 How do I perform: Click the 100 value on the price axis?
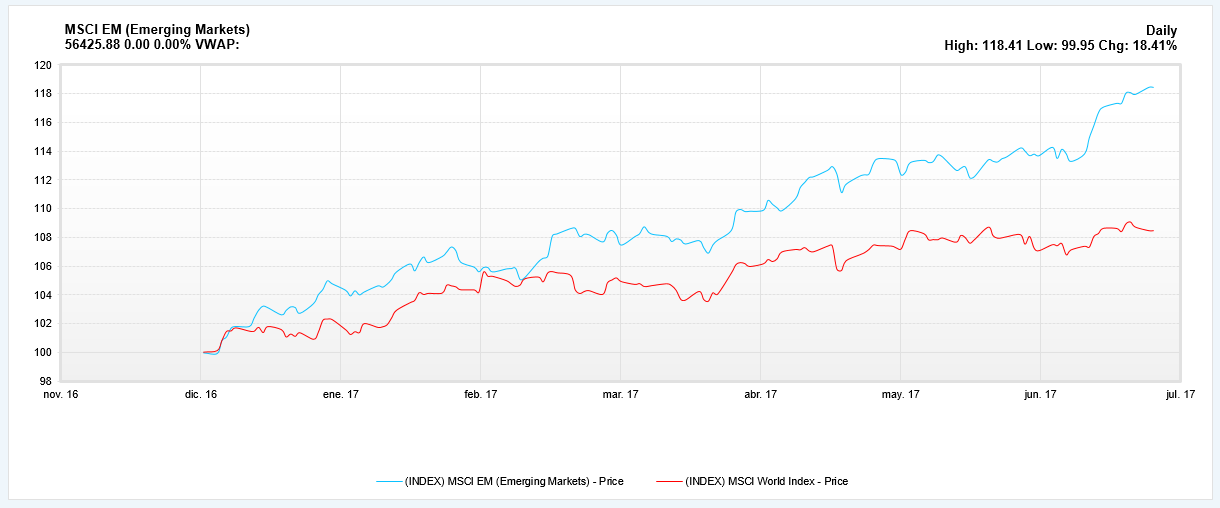point(42,352)
